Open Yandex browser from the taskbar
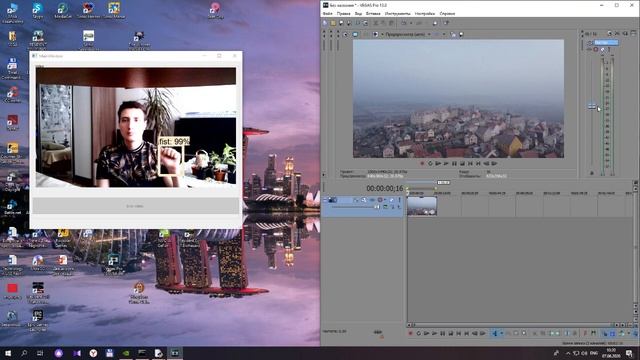 (x=93, y=353)
